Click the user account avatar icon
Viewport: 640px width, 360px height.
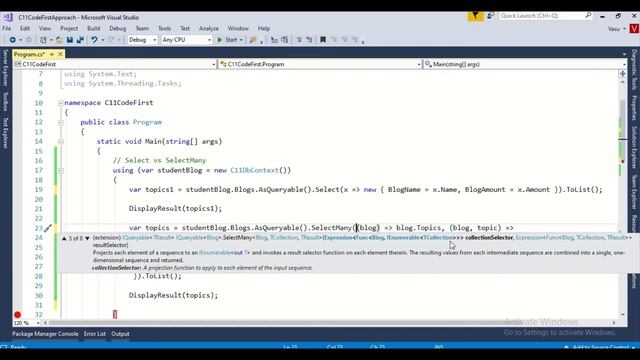(634, 29)
